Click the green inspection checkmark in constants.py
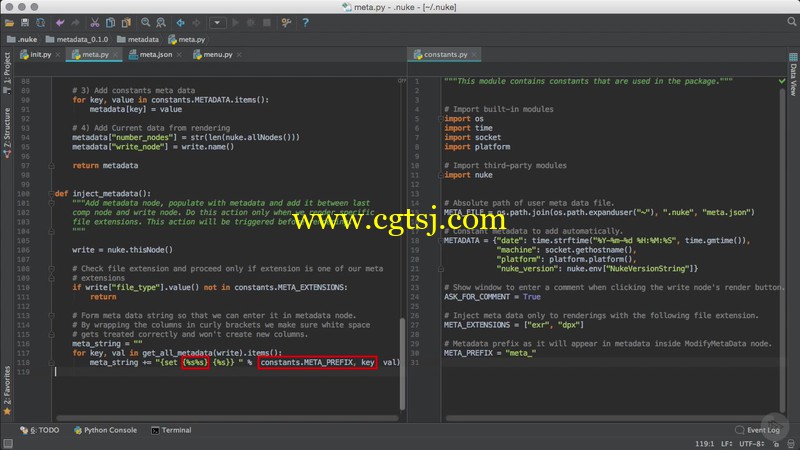 pyautogui.click(x=782, y=81)
